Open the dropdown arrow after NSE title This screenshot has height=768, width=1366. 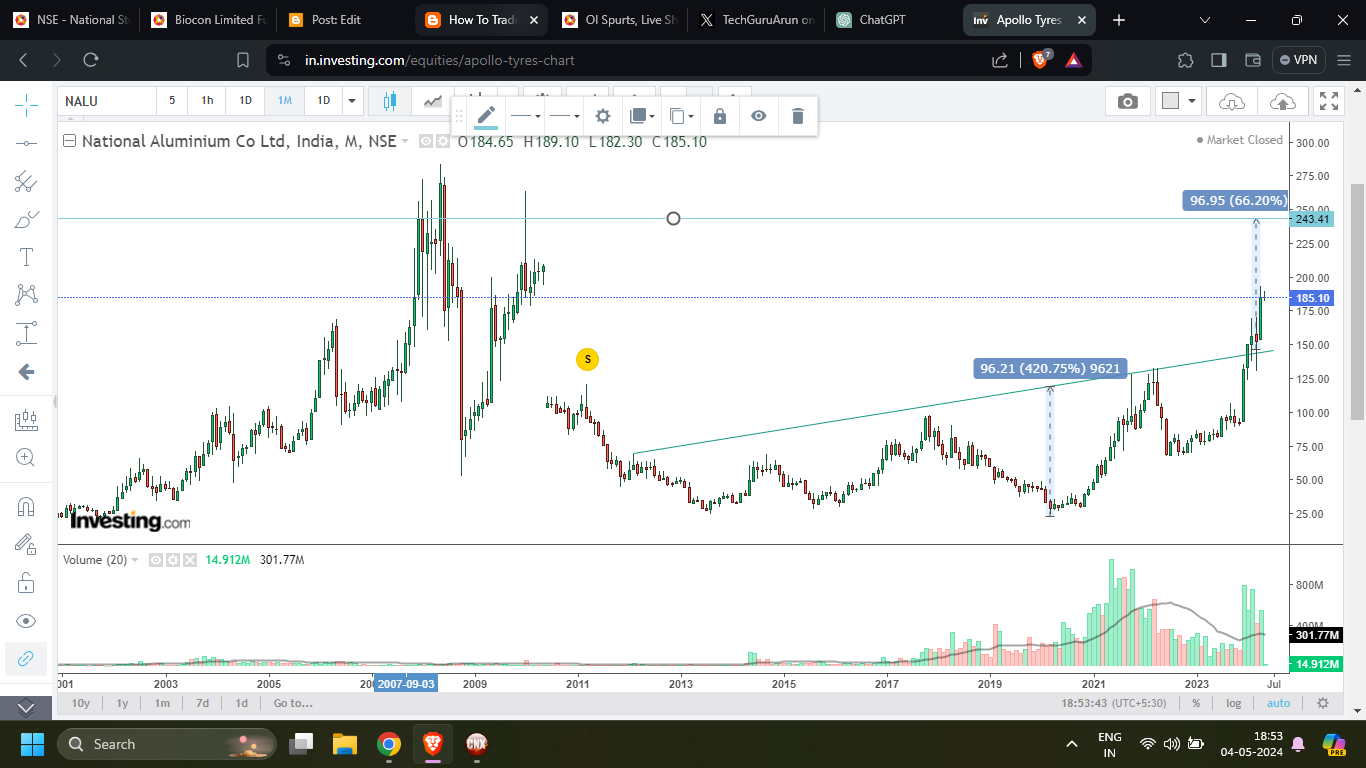[x=405, y=142]
